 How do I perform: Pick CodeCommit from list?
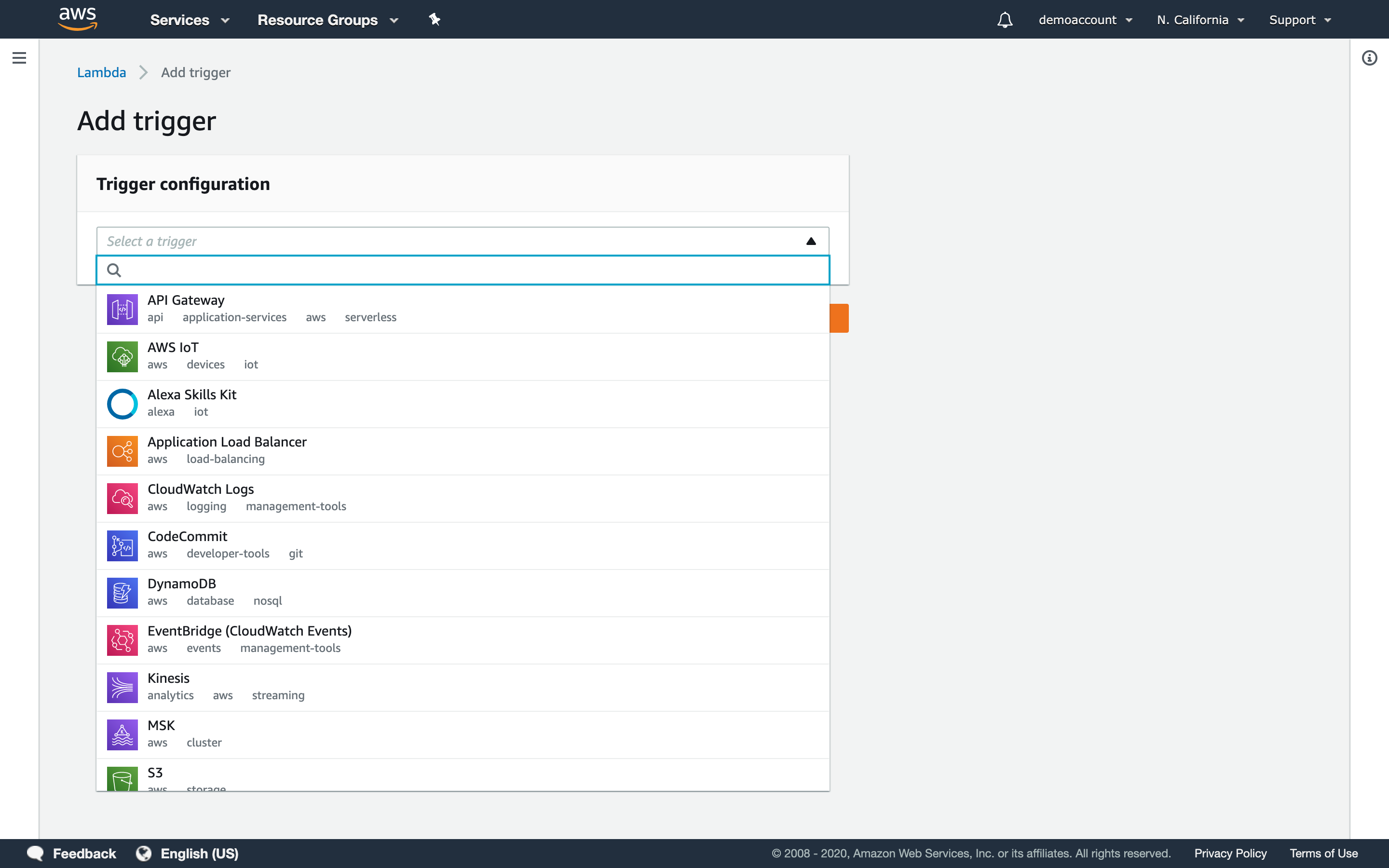(x=463, y=546)
